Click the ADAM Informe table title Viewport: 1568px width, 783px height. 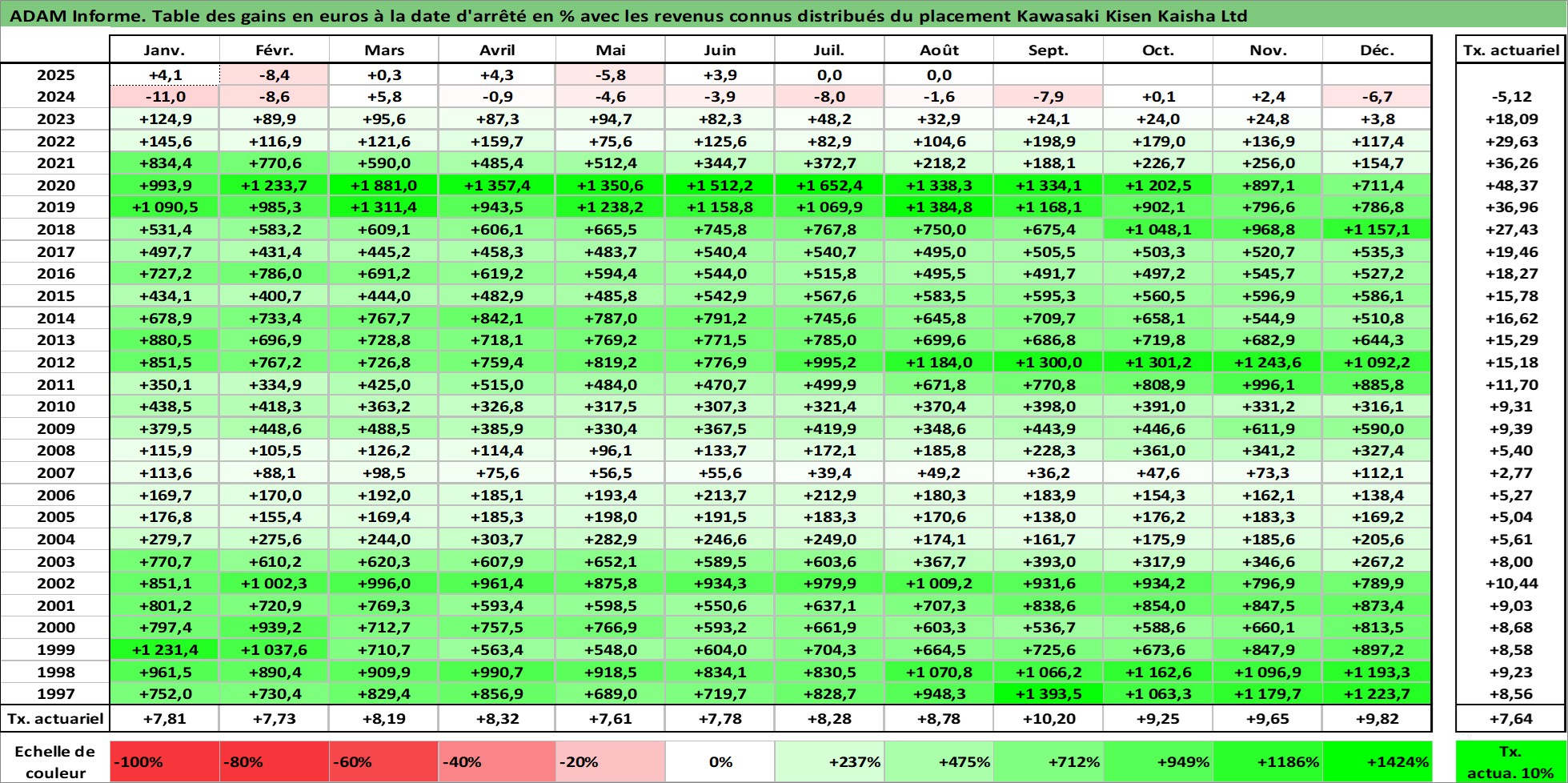coord(628,15)
